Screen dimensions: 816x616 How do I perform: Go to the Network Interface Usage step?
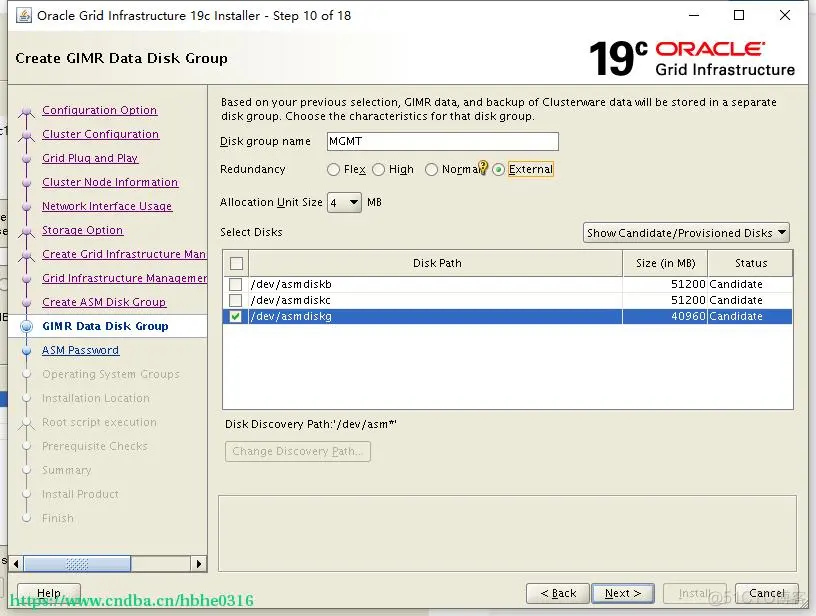click(x=107, y=206)
